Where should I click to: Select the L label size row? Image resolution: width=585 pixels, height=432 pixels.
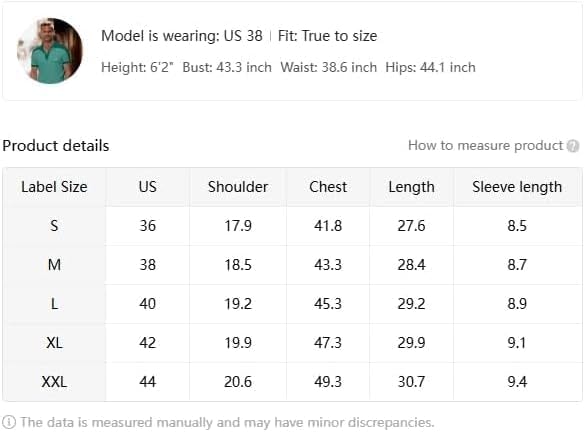(x=292, y=304)
